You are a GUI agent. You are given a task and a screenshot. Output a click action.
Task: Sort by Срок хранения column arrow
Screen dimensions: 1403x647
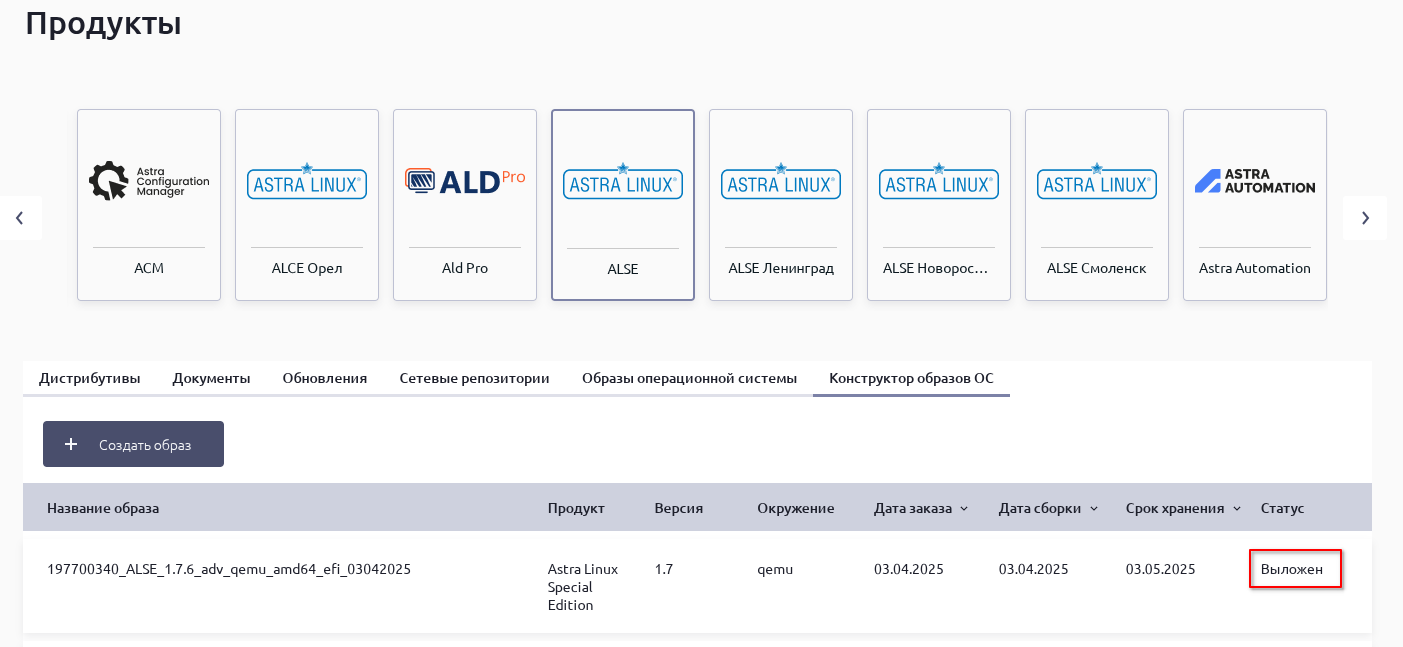coord(1237,509)
